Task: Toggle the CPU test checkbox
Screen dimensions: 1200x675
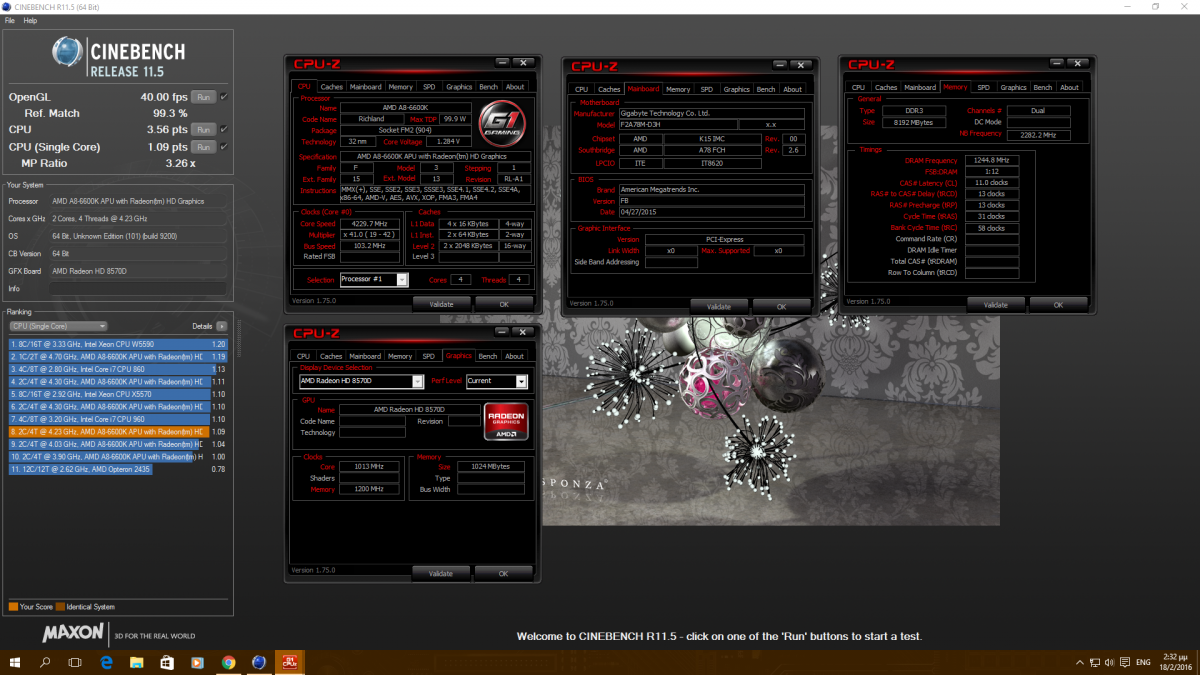Action: point(224,130)
